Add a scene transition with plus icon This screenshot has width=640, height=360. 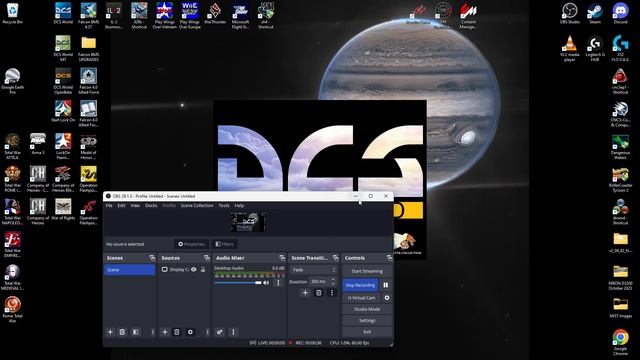click(x=305, y=293)
